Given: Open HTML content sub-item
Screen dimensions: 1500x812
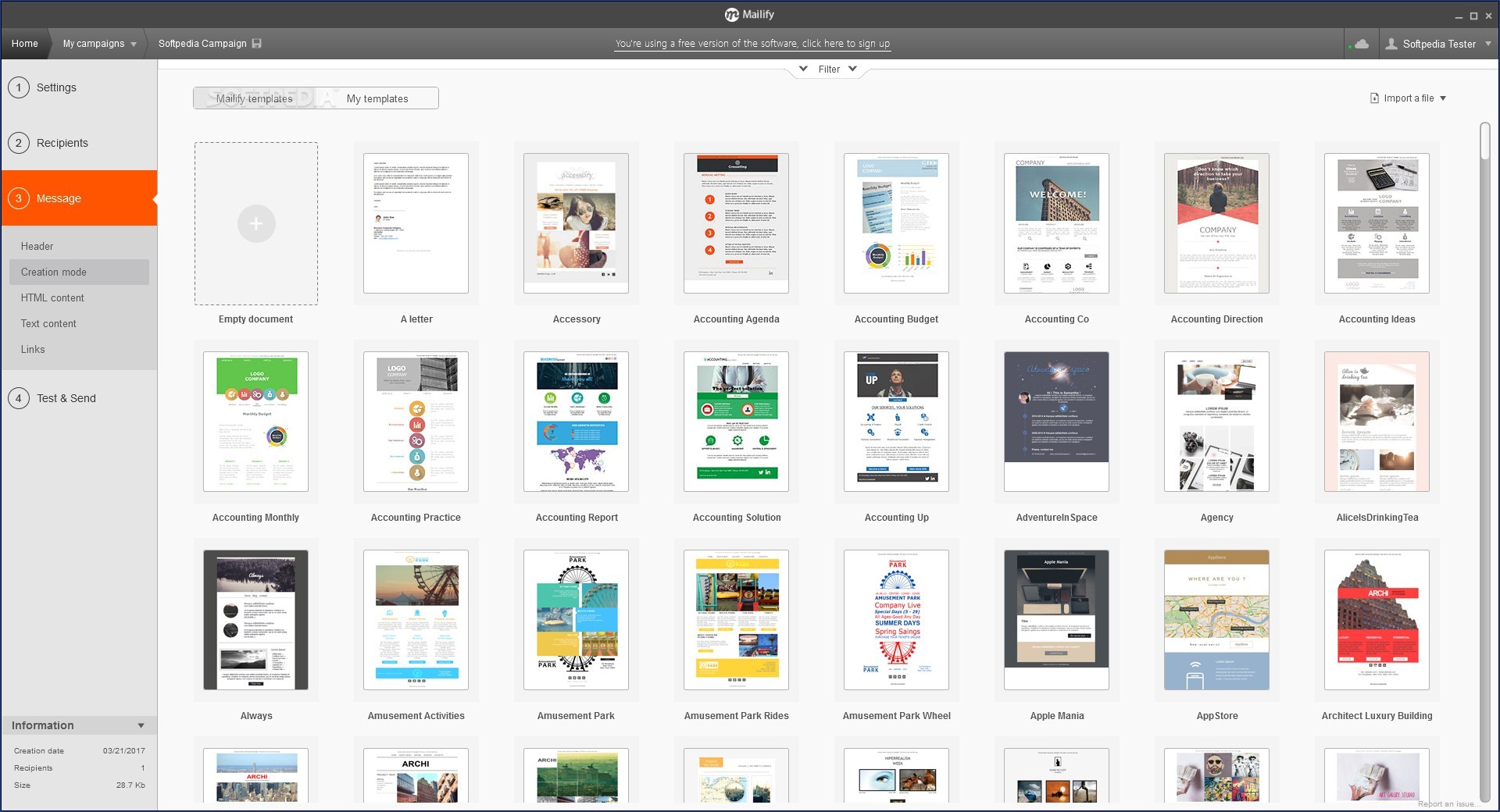Looking at the screenshot, I should (x=52, y=297).
